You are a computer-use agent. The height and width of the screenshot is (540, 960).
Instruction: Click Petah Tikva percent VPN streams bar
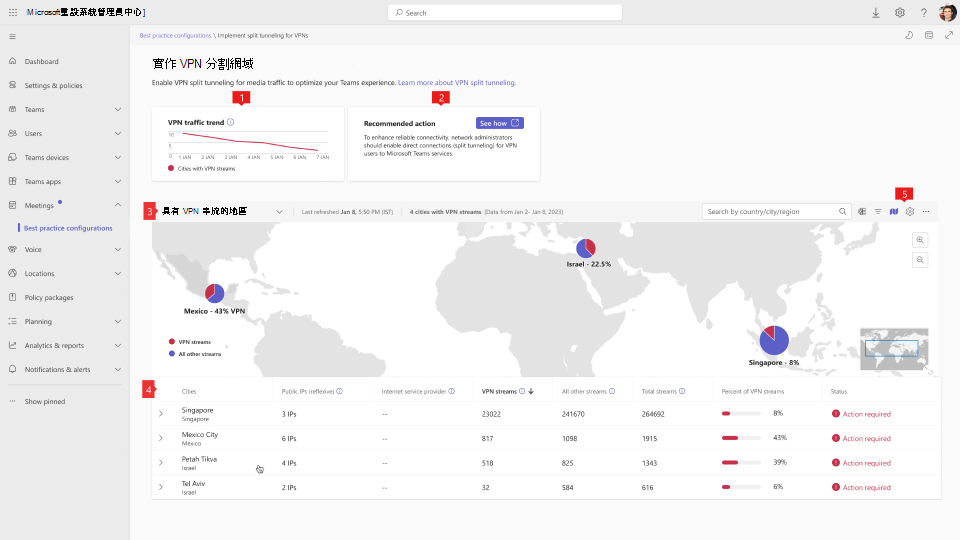[x=741, y=462]
